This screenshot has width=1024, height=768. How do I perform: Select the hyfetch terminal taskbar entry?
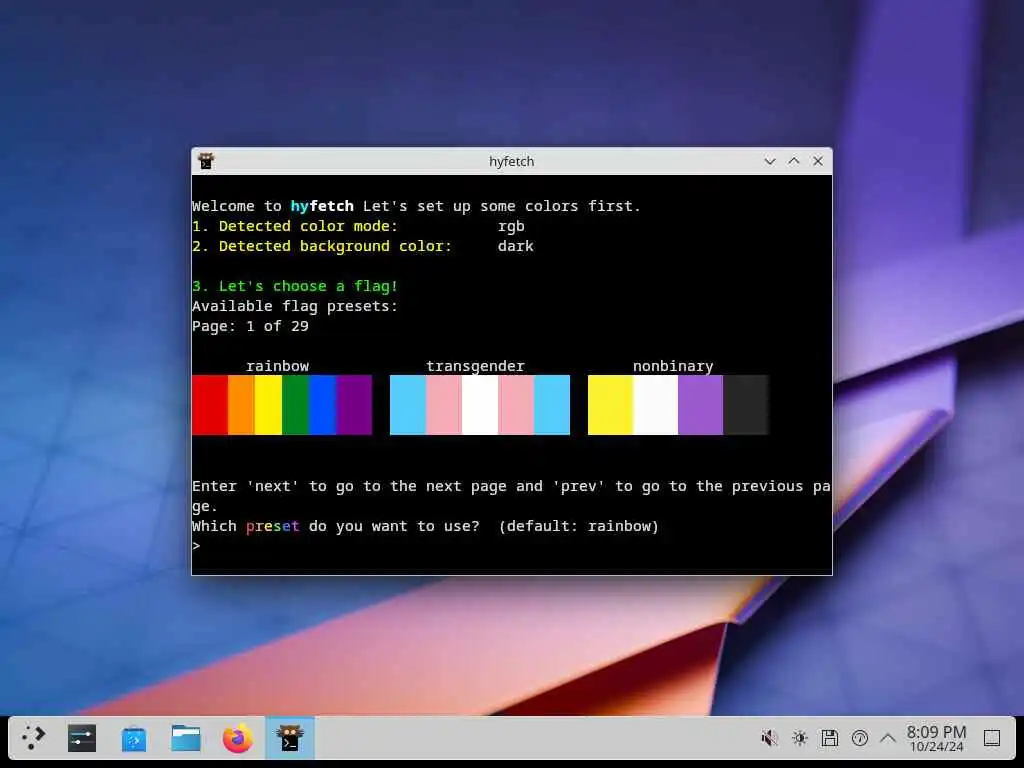(x=290, y=738)
